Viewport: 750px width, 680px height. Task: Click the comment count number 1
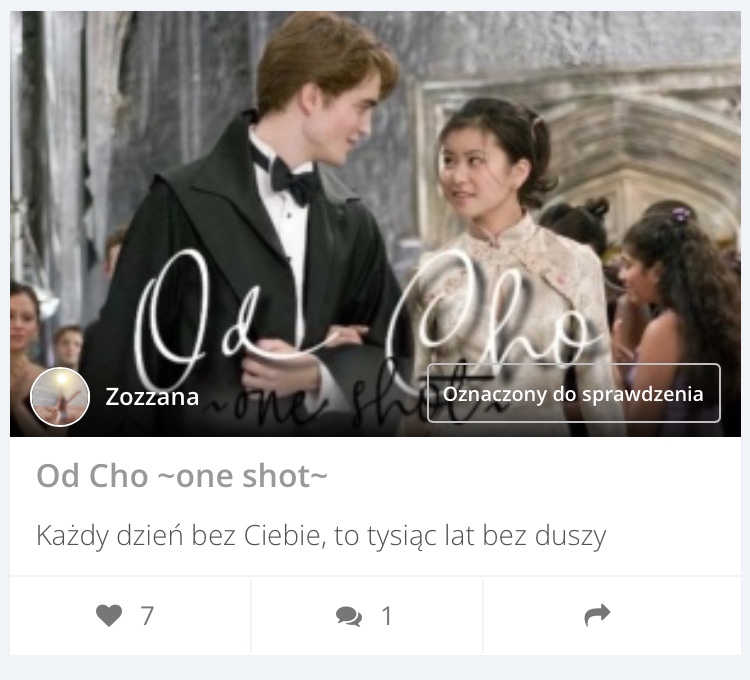(x=387, y=615)
